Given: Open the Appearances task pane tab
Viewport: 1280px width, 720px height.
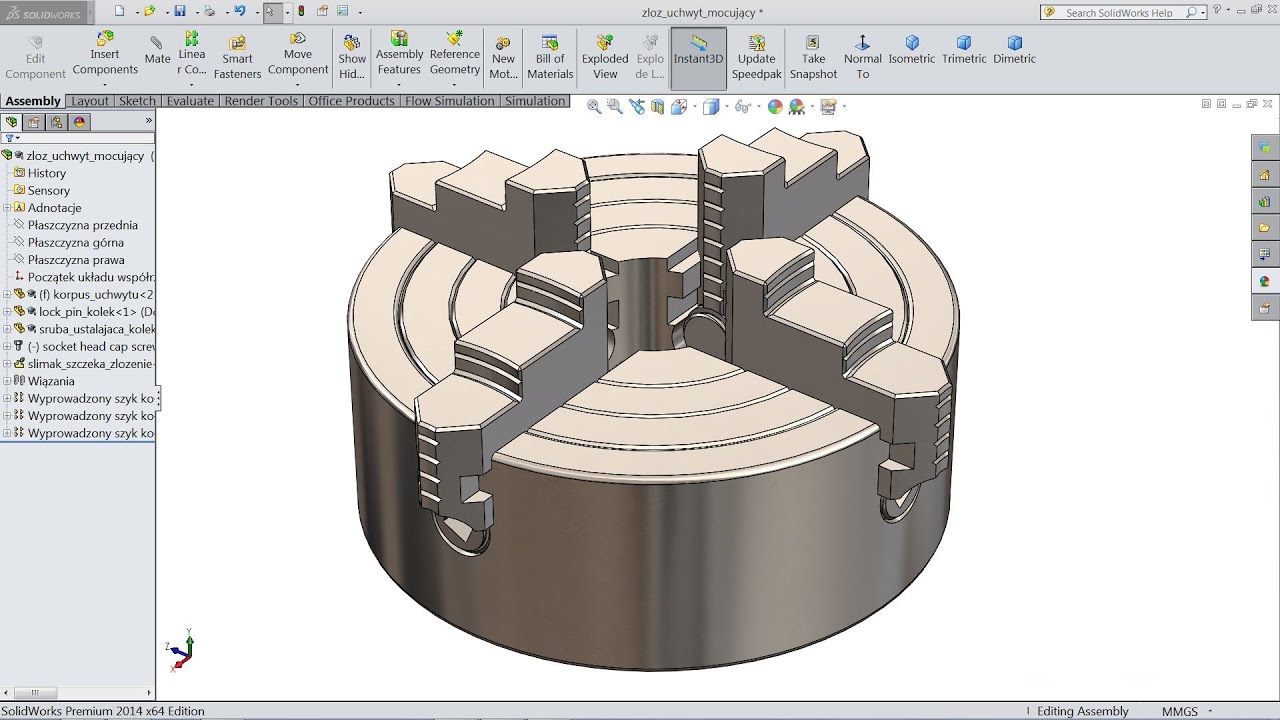Looking at the screenshot, I should click(1265, 282).
